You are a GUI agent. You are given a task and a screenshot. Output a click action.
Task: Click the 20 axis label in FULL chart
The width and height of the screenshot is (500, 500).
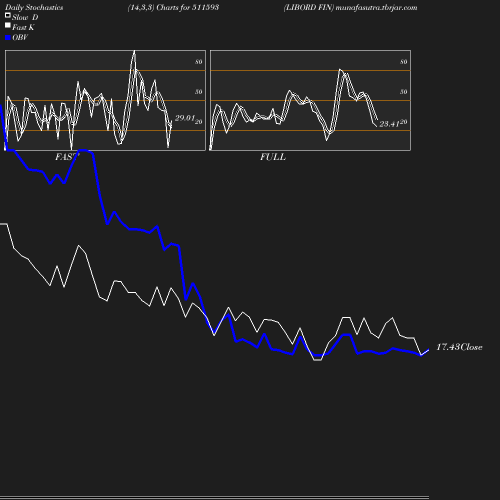coord(403,122)
